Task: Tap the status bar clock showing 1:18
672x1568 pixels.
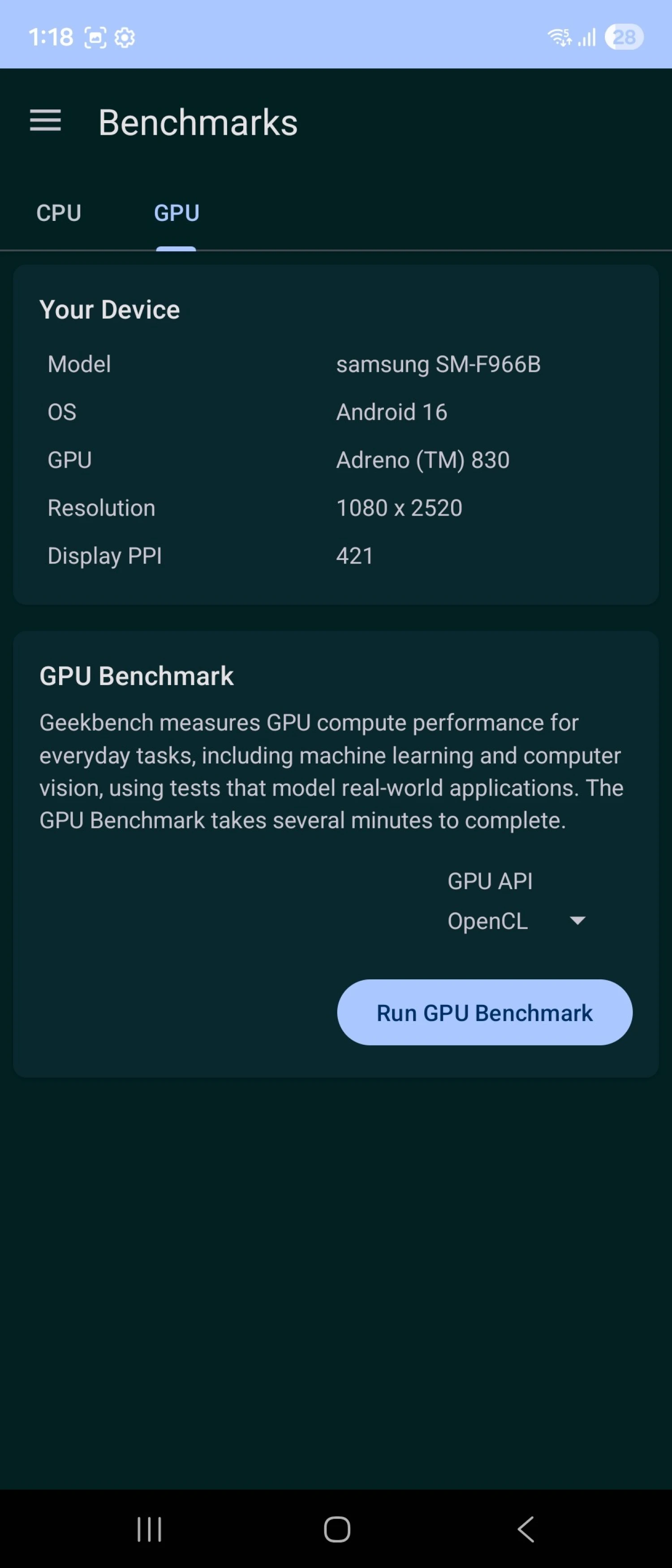Action: (51, 38)
